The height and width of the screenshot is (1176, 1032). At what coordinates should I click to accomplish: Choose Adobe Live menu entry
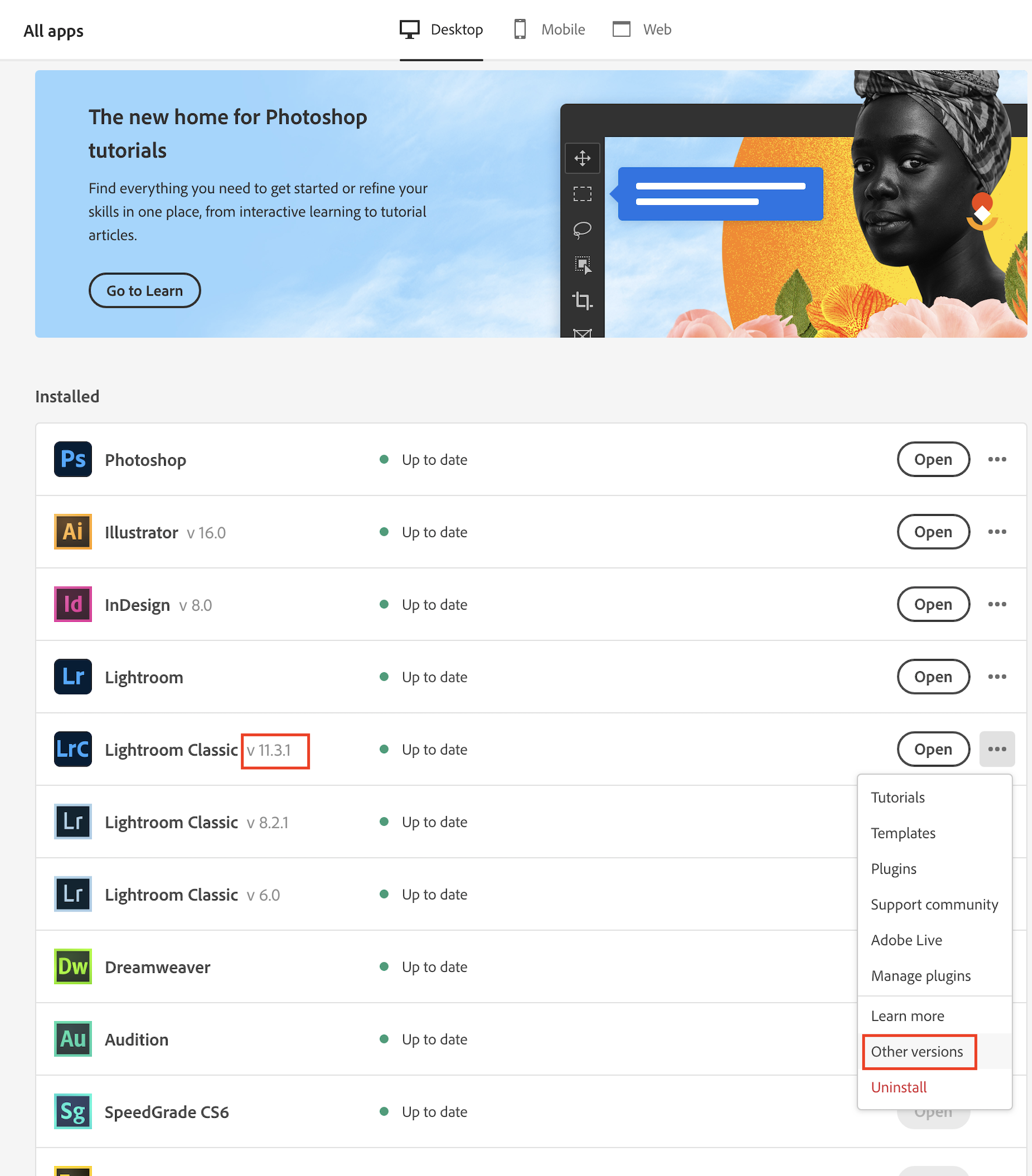pos(934,940)
